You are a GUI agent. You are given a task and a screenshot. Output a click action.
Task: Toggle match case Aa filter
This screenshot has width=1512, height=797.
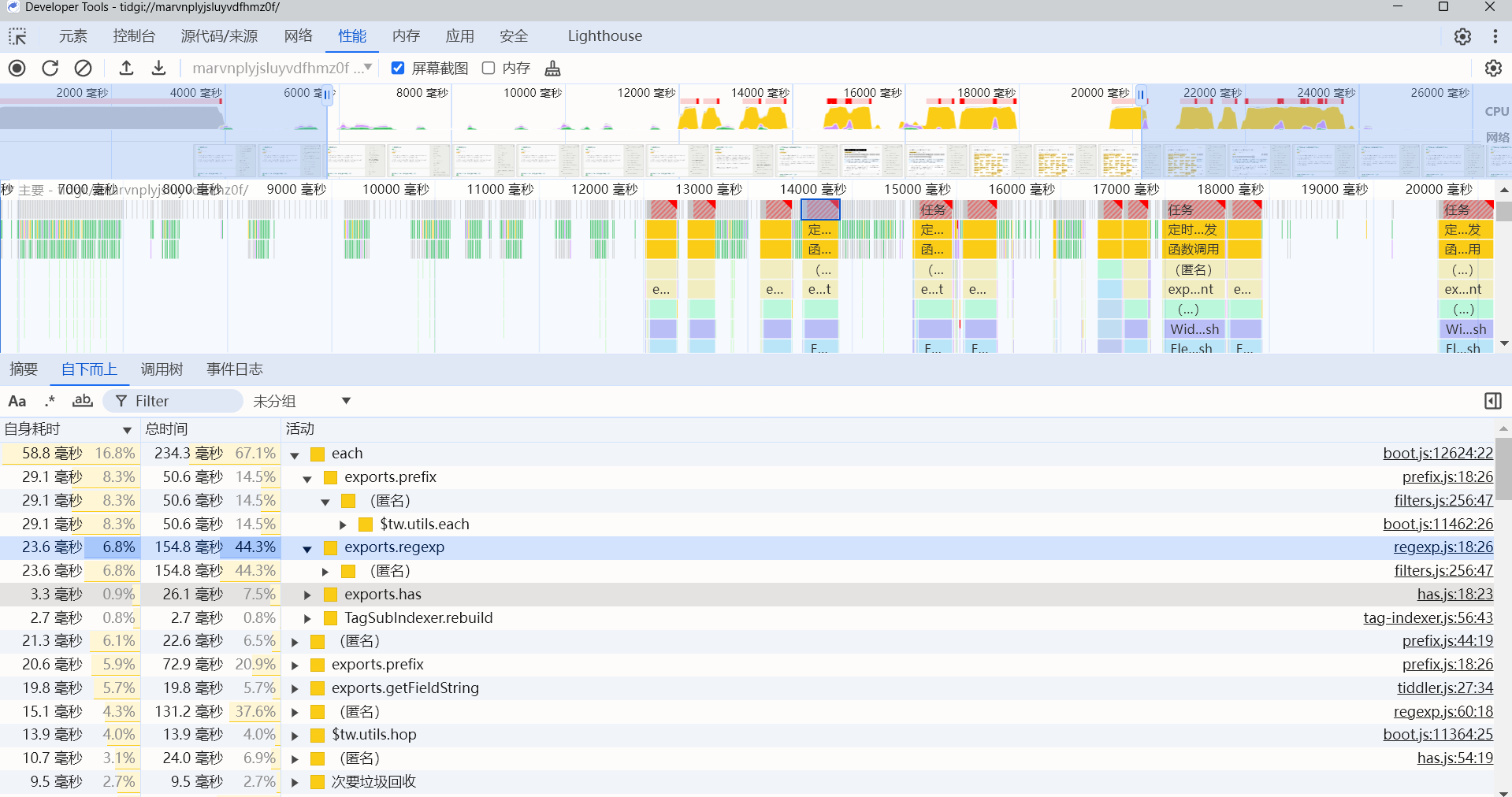[x=17, y=401]
